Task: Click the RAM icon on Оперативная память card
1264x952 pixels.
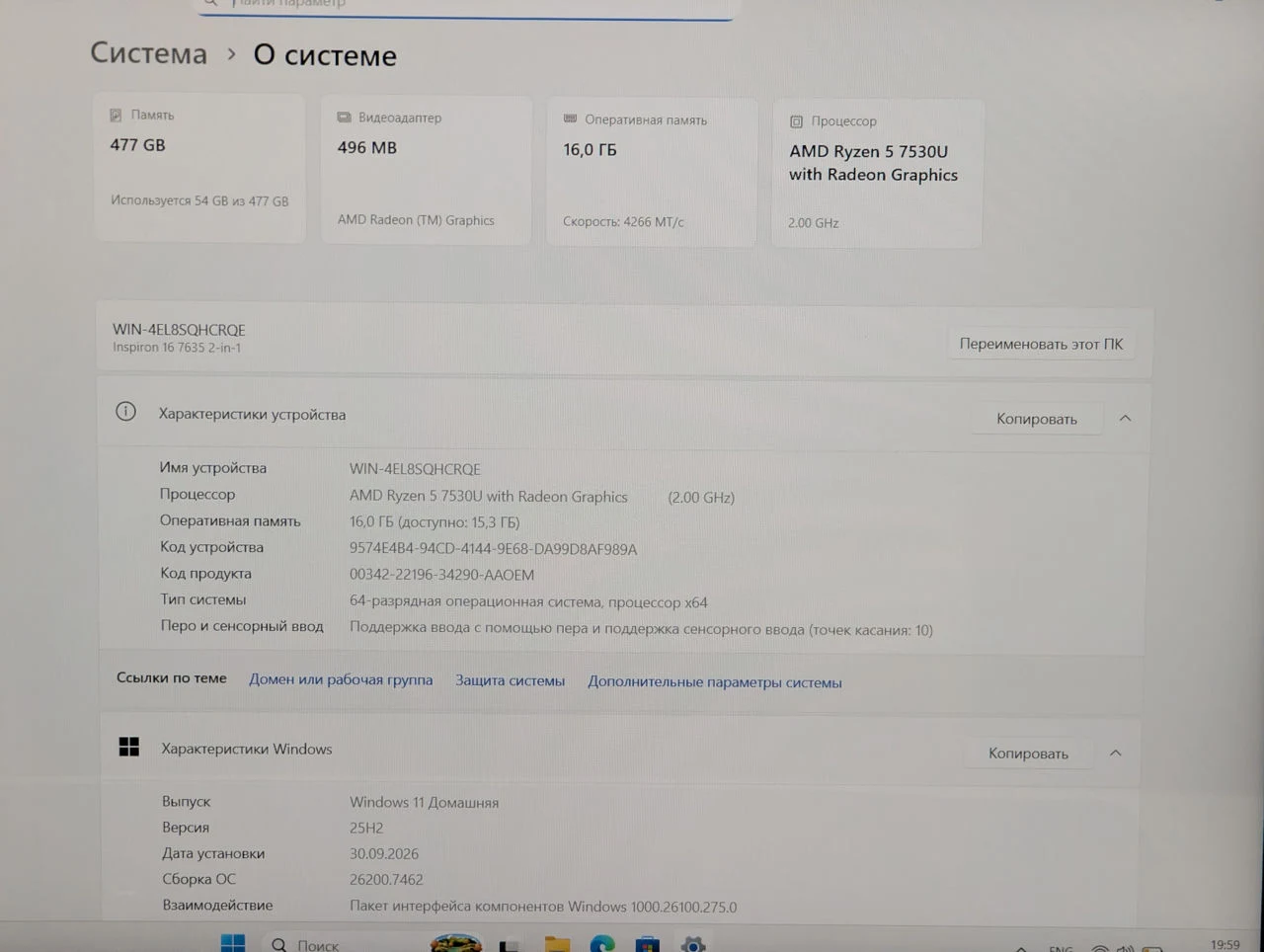Action: (570, 119)
